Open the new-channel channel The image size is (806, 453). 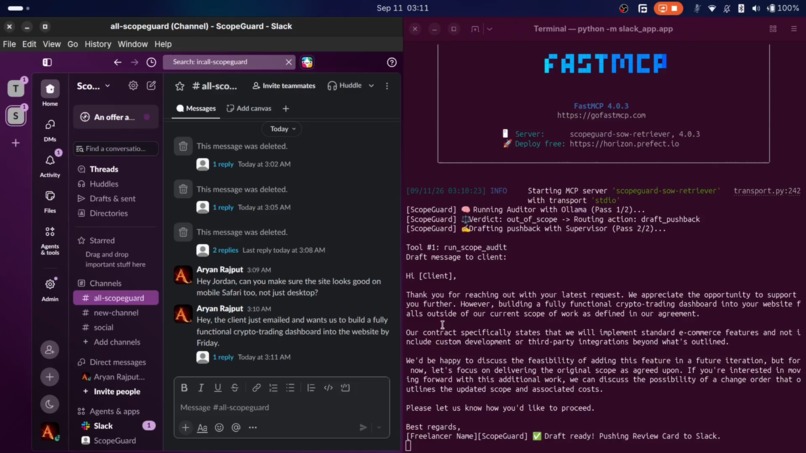tap(116, 313)
